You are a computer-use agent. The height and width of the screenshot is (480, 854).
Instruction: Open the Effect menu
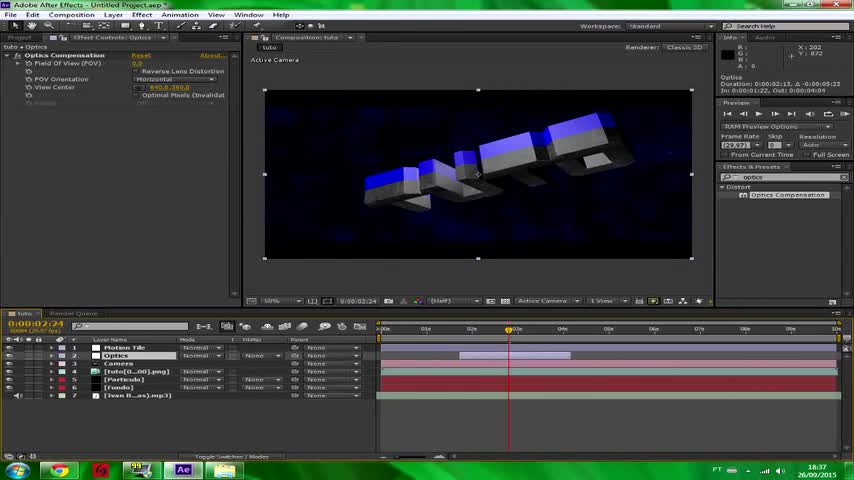[x=142, y=15]
